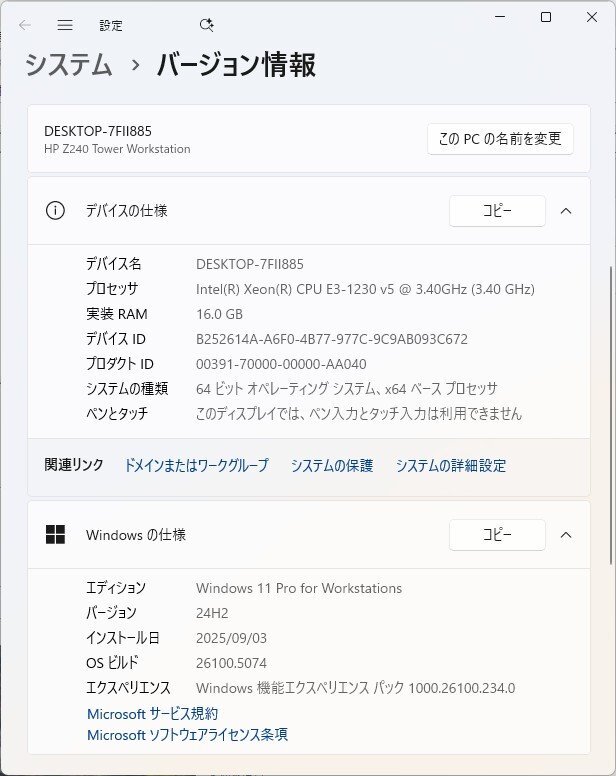Click the 関連リンク label
The height and width of the screenshot is (776, 616).
[x=74, y=465]
